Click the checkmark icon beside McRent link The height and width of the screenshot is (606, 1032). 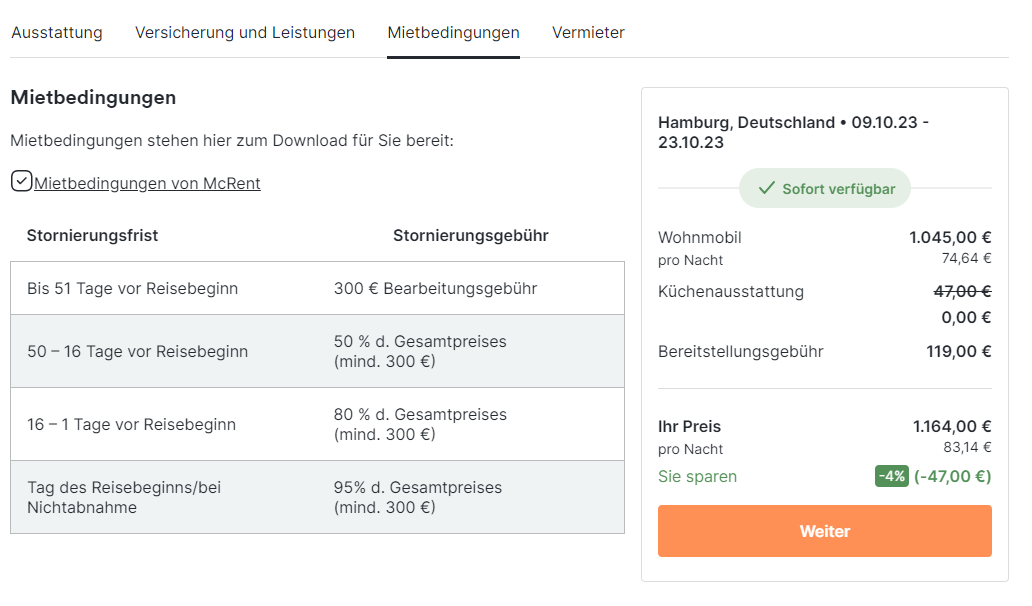(21, 181)
